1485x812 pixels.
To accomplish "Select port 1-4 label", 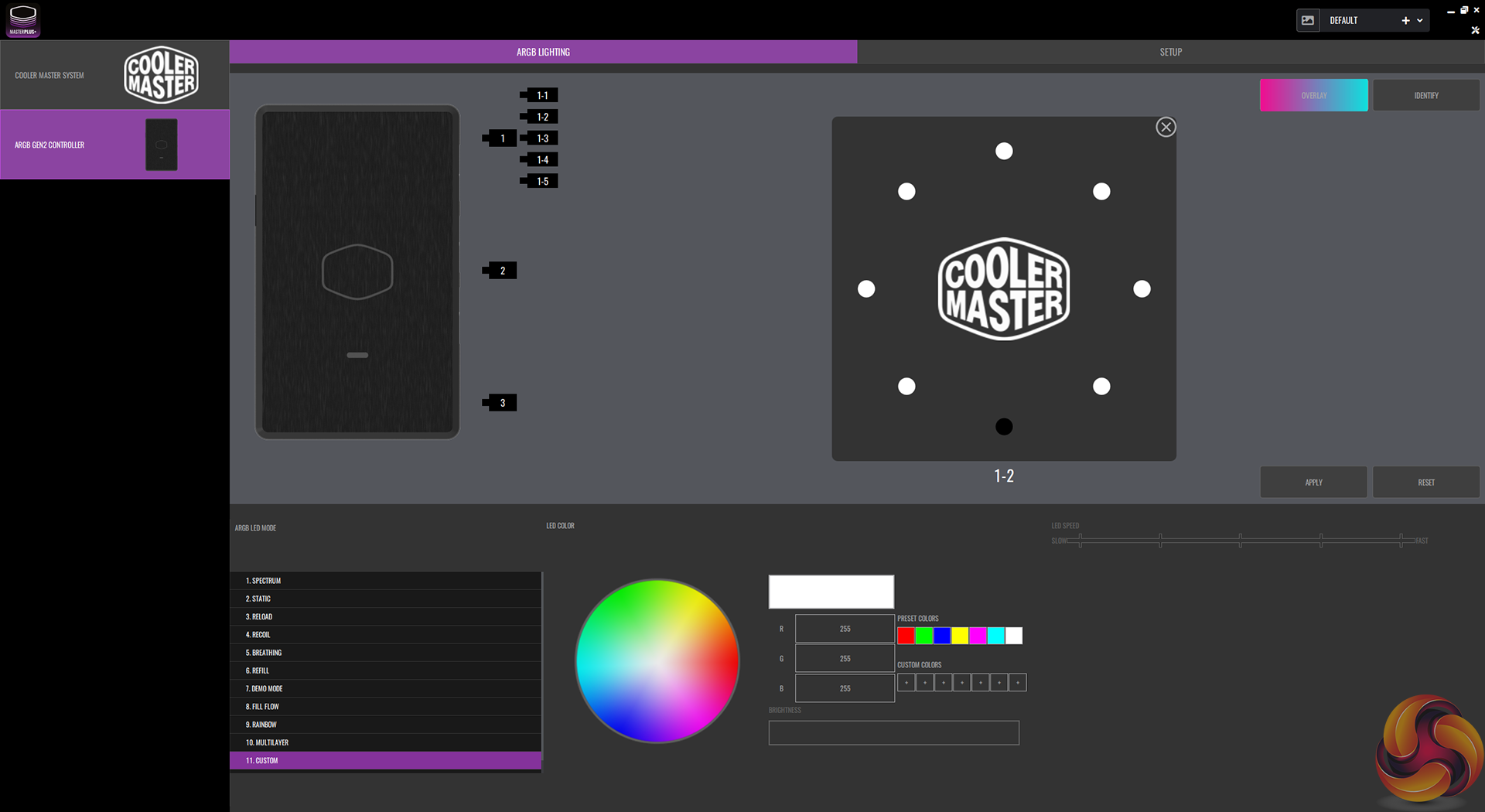I will tap(541, 160).
